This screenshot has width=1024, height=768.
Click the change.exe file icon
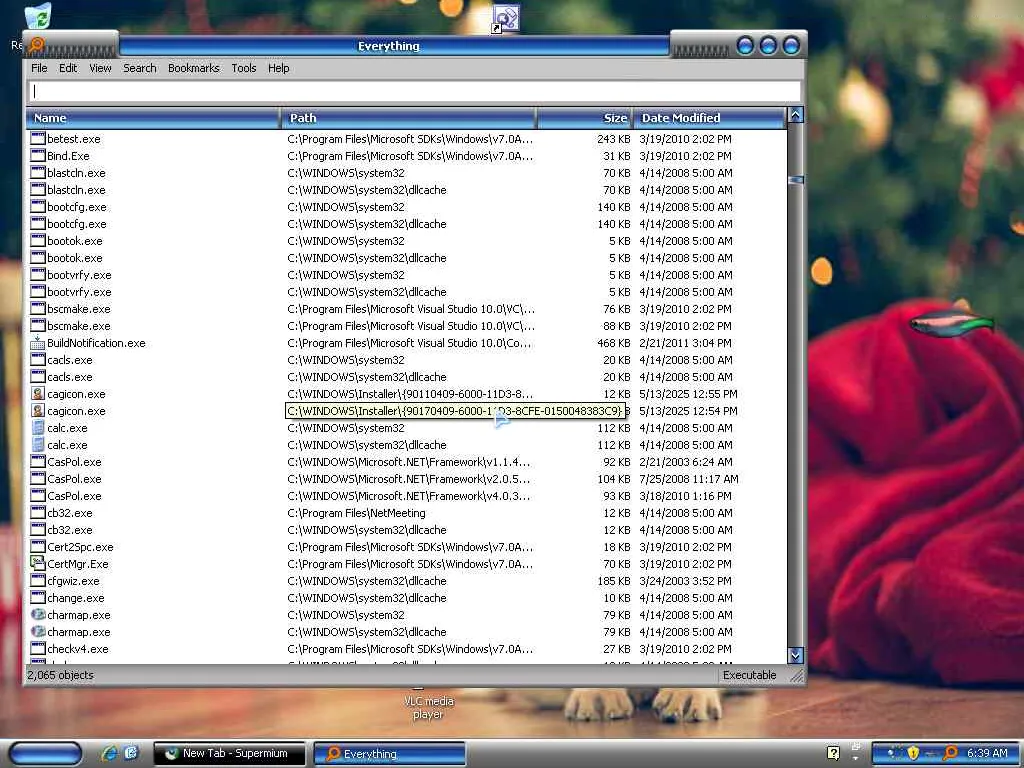tap(38, 598)
